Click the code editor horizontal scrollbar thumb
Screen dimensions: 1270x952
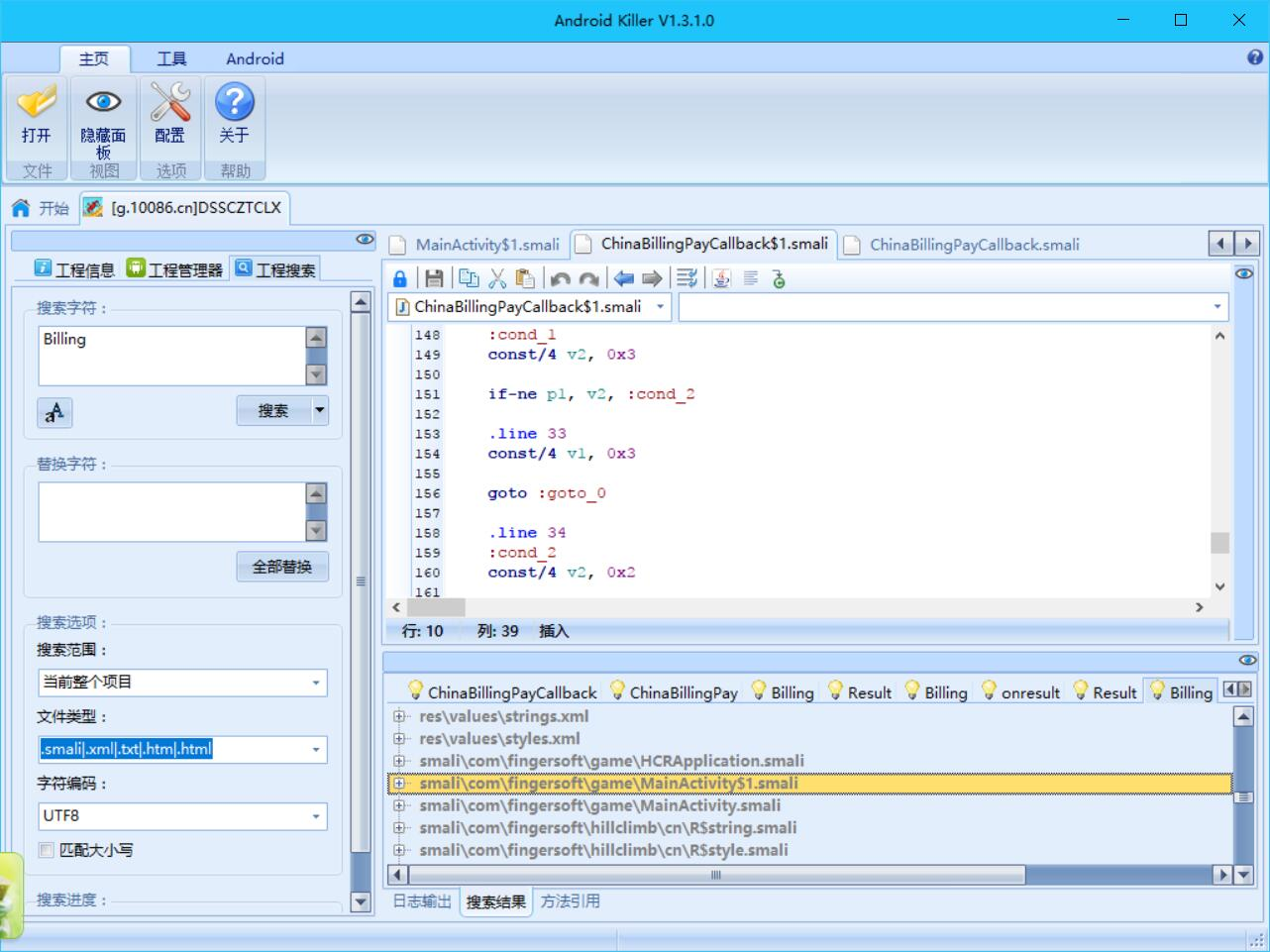tap(436, 607)
